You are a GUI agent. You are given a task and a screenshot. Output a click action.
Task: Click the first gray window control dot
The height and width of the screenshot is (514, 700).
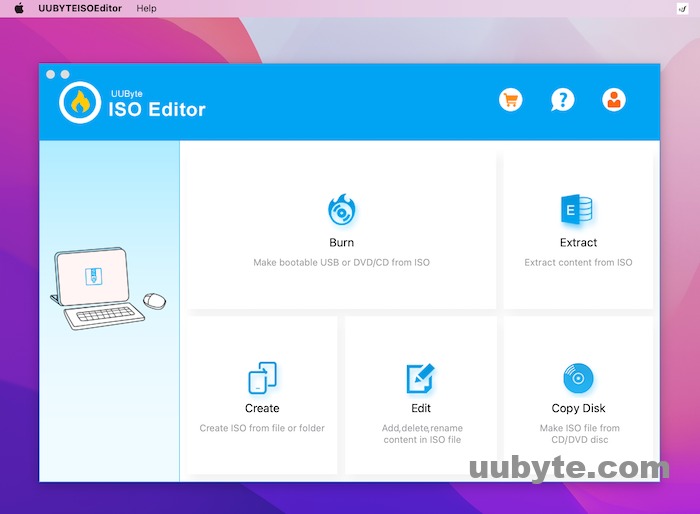tap(50, 74)
